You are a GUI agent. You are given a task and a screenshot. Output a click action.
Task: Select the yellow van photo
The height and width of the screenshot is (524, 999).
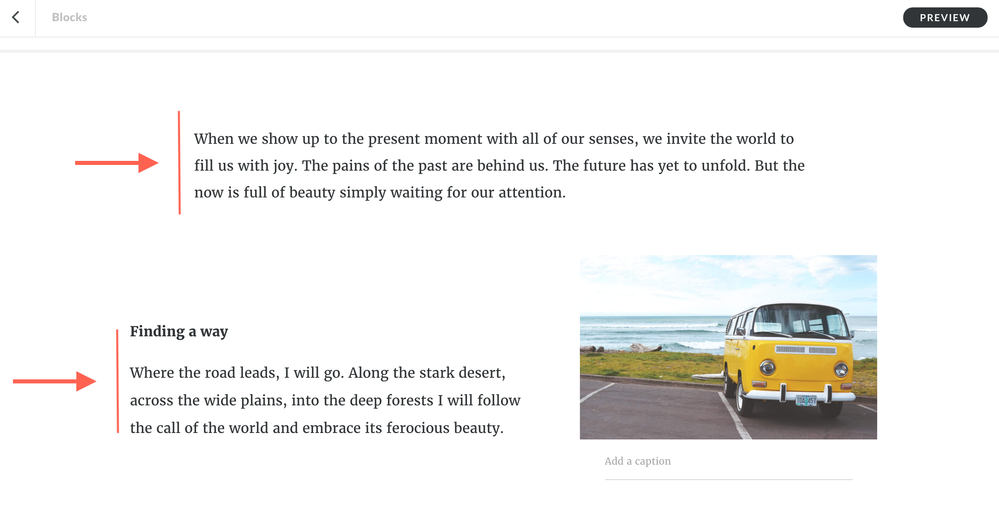tap(728, 346)
